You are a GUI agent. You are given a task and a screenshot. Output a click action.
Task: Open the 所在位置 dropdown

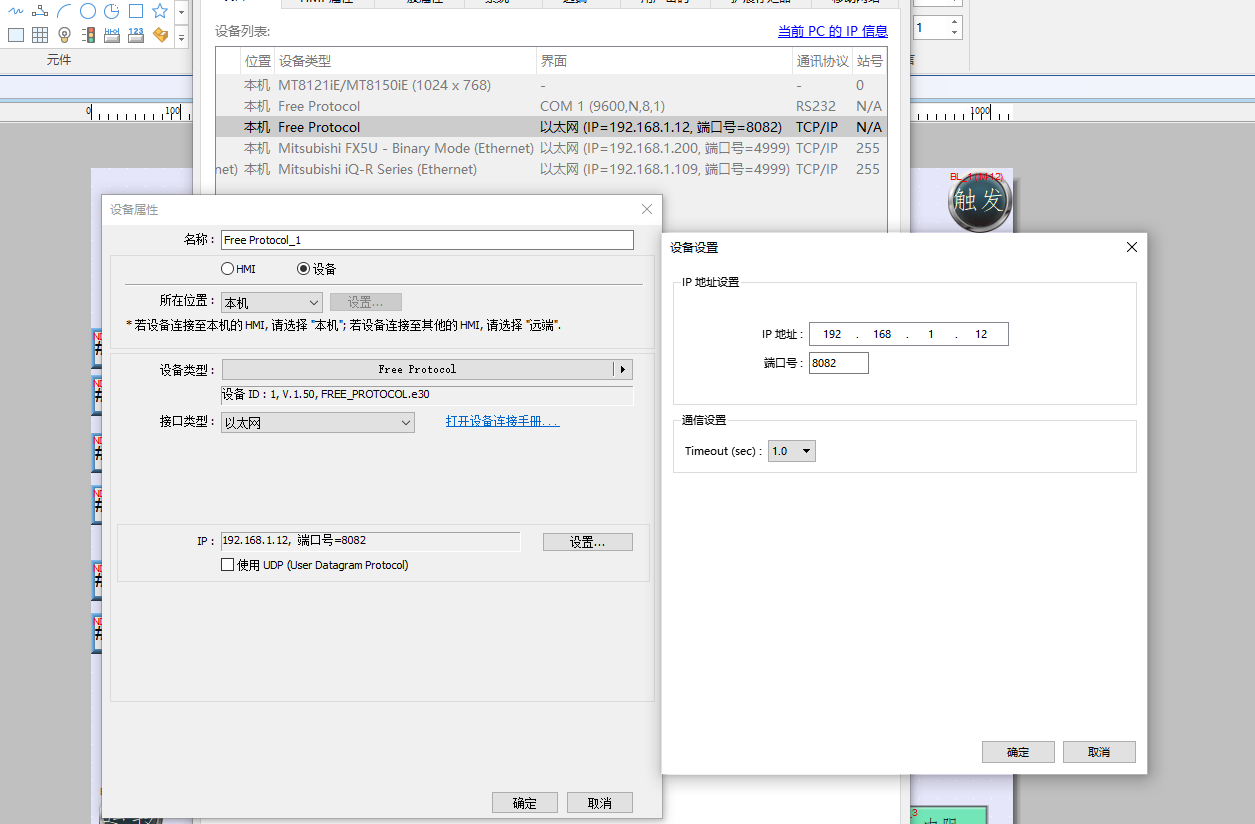[x=271, y=302]
